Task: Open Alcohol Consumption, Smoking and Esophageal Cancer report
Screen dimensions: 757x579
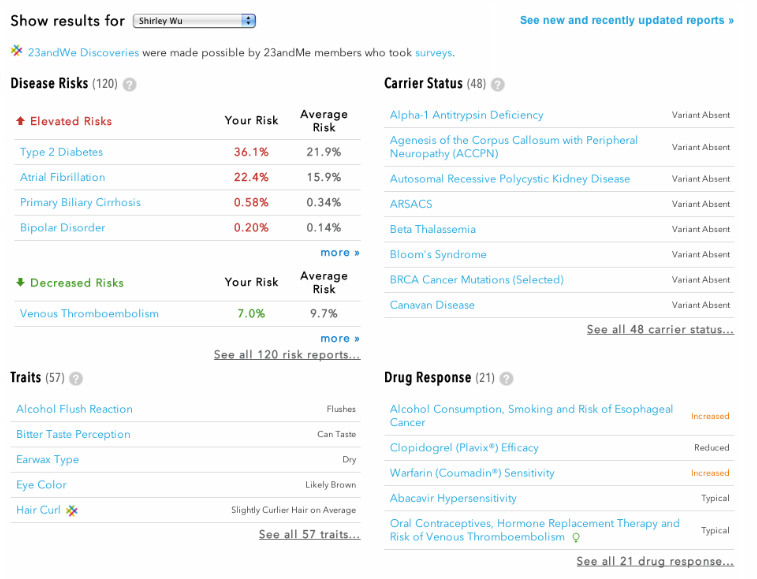Action: [531, 416]
